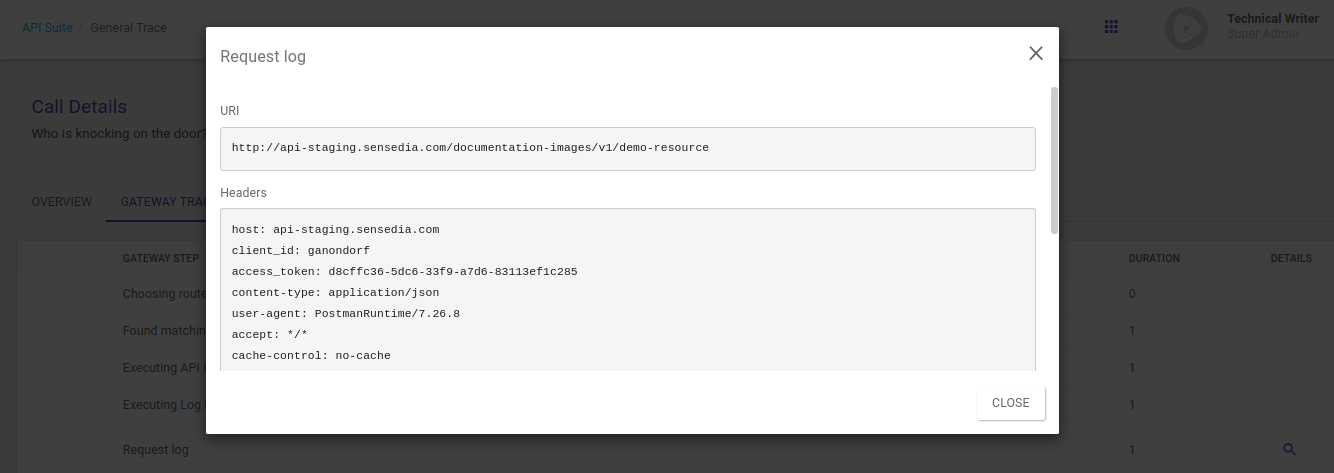The image size is (1334, 473).
Task: Click the user profile avatar icon
Action: click(1186, 28)
